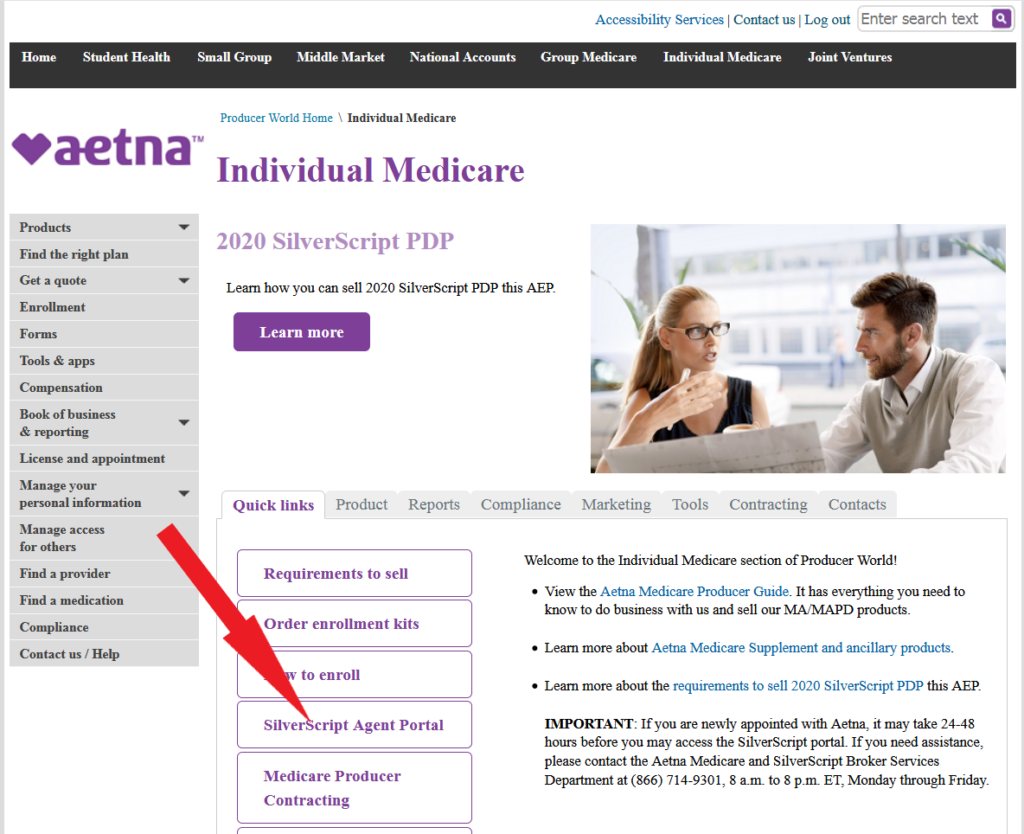This screenshot has height=834, width=1024.
Task: Click the two-people banner photo
Action: (797, 348)
